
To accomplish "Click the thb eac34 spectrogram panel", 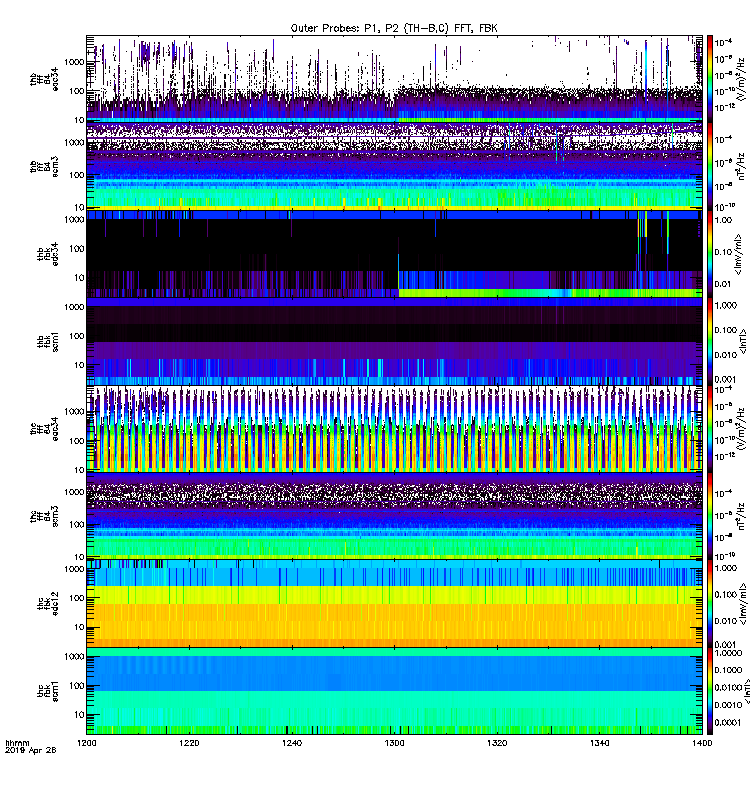I will (394, 79).
